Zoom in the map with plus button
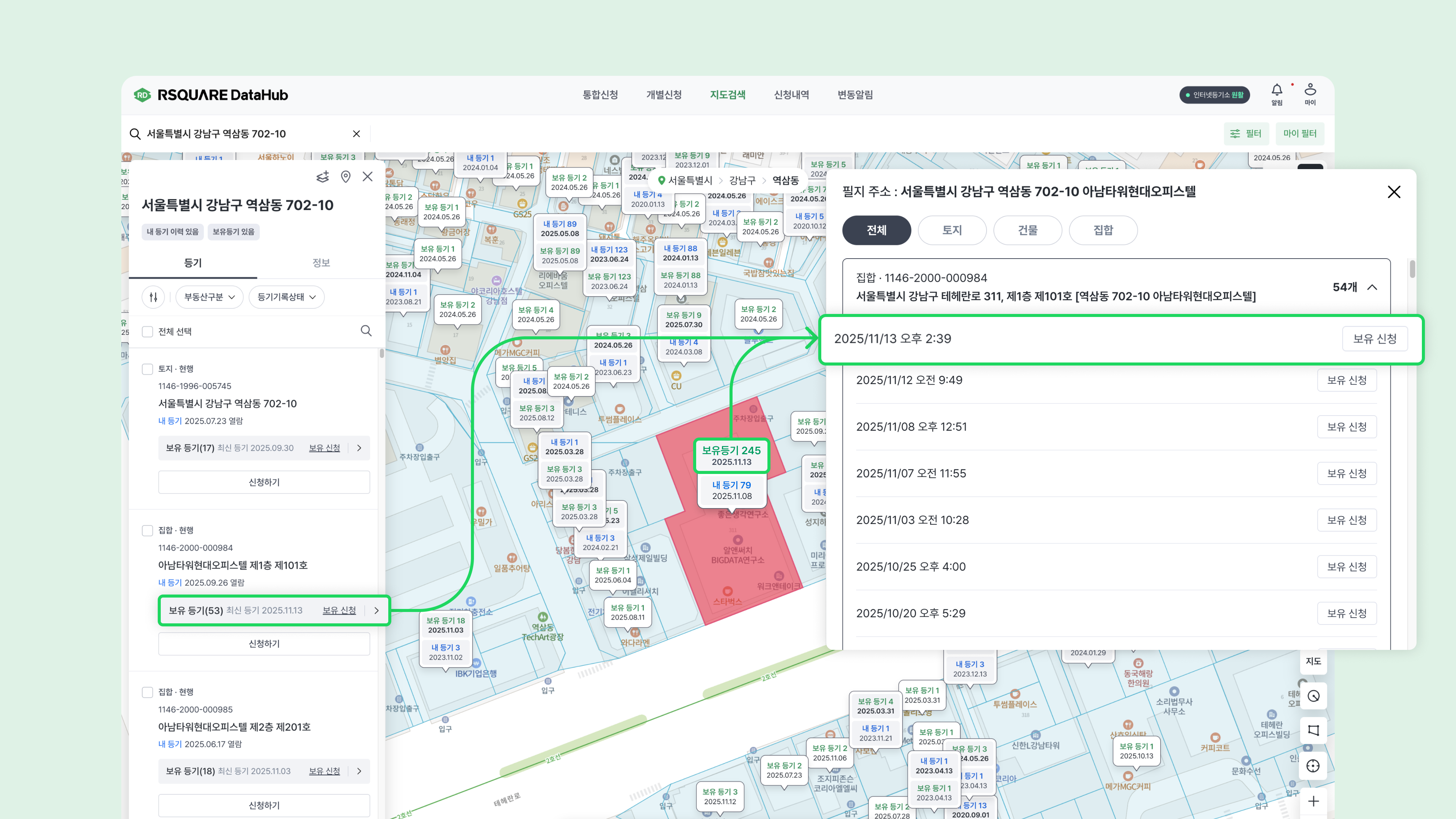Viewport: 1456px width, 819px height. tap(1313, 801)
